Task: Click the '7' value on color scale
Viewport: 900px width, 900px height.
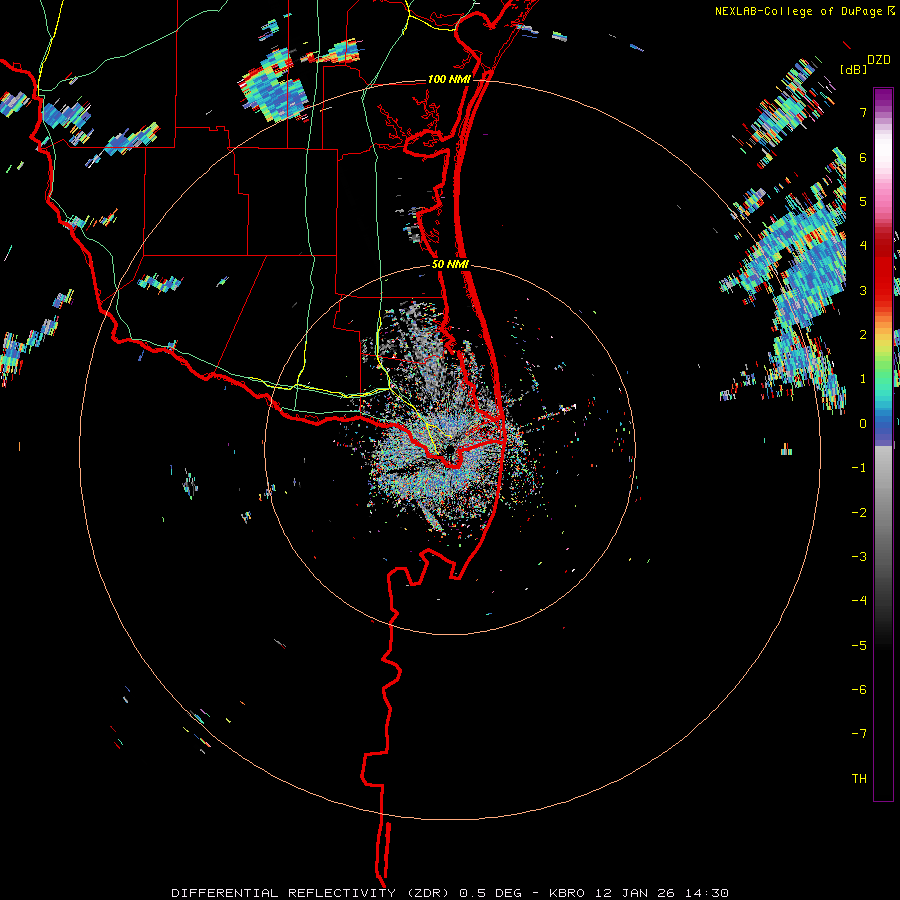Action: [x=863, y=112]
